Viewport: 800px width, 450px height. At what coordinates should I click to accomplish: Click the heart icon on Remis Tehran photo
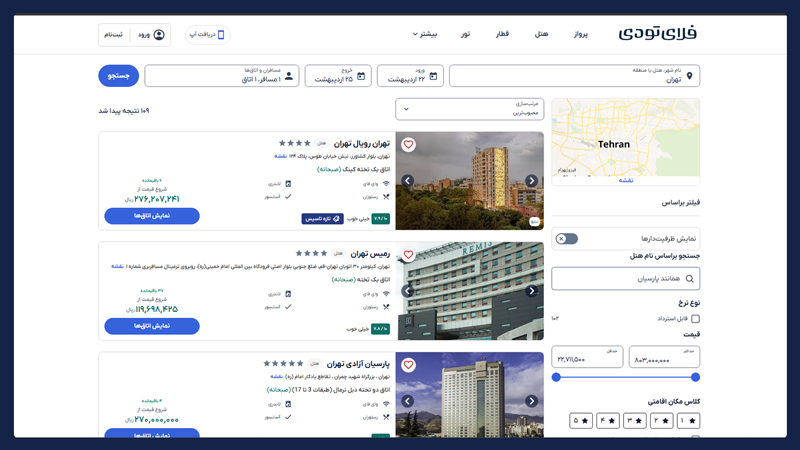pos(408,255)
